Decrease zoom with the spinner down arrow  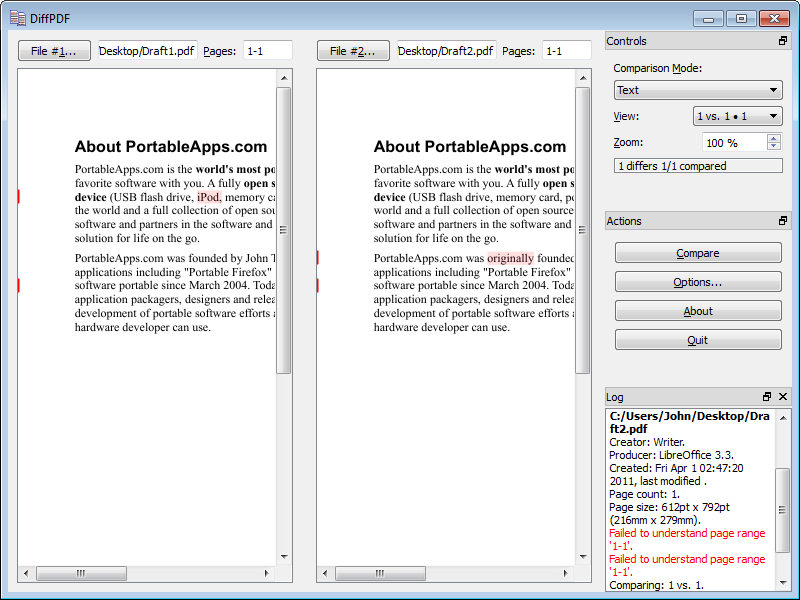tap(774, 147)
